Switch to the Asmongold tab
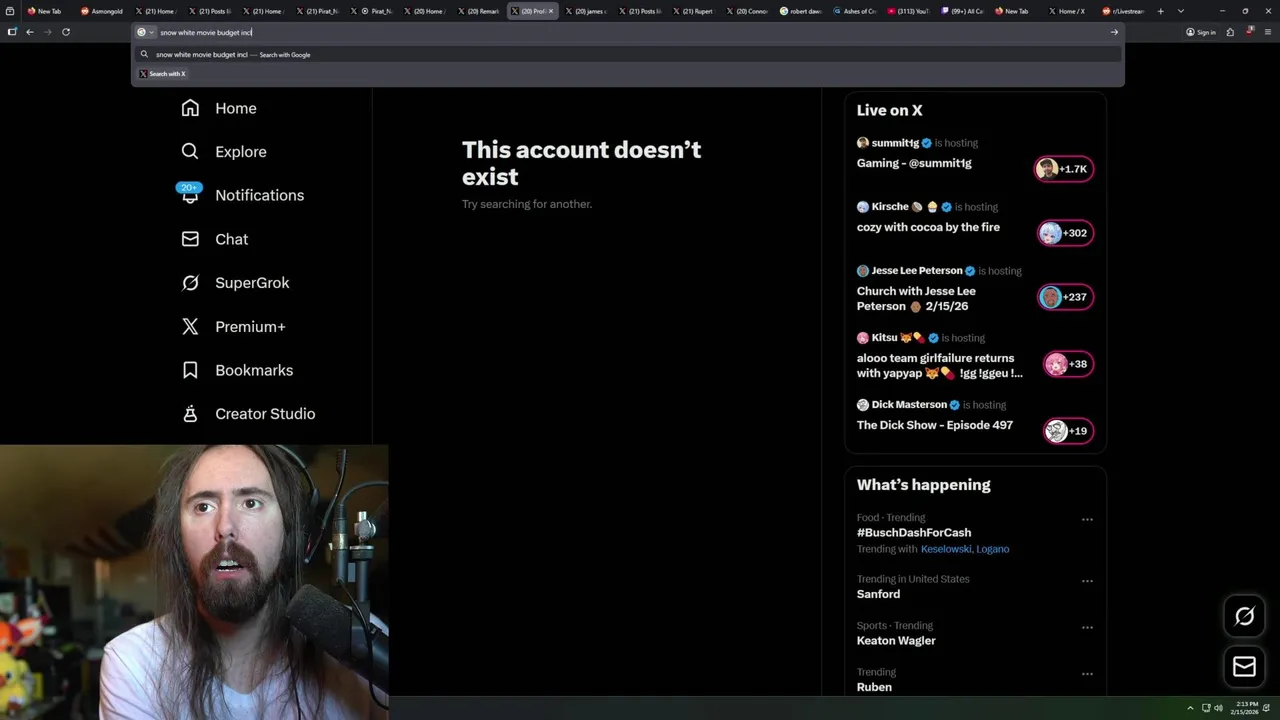The width and height of the screenshot is (1280, 720). pyautogui.click(x=101, y=11)
